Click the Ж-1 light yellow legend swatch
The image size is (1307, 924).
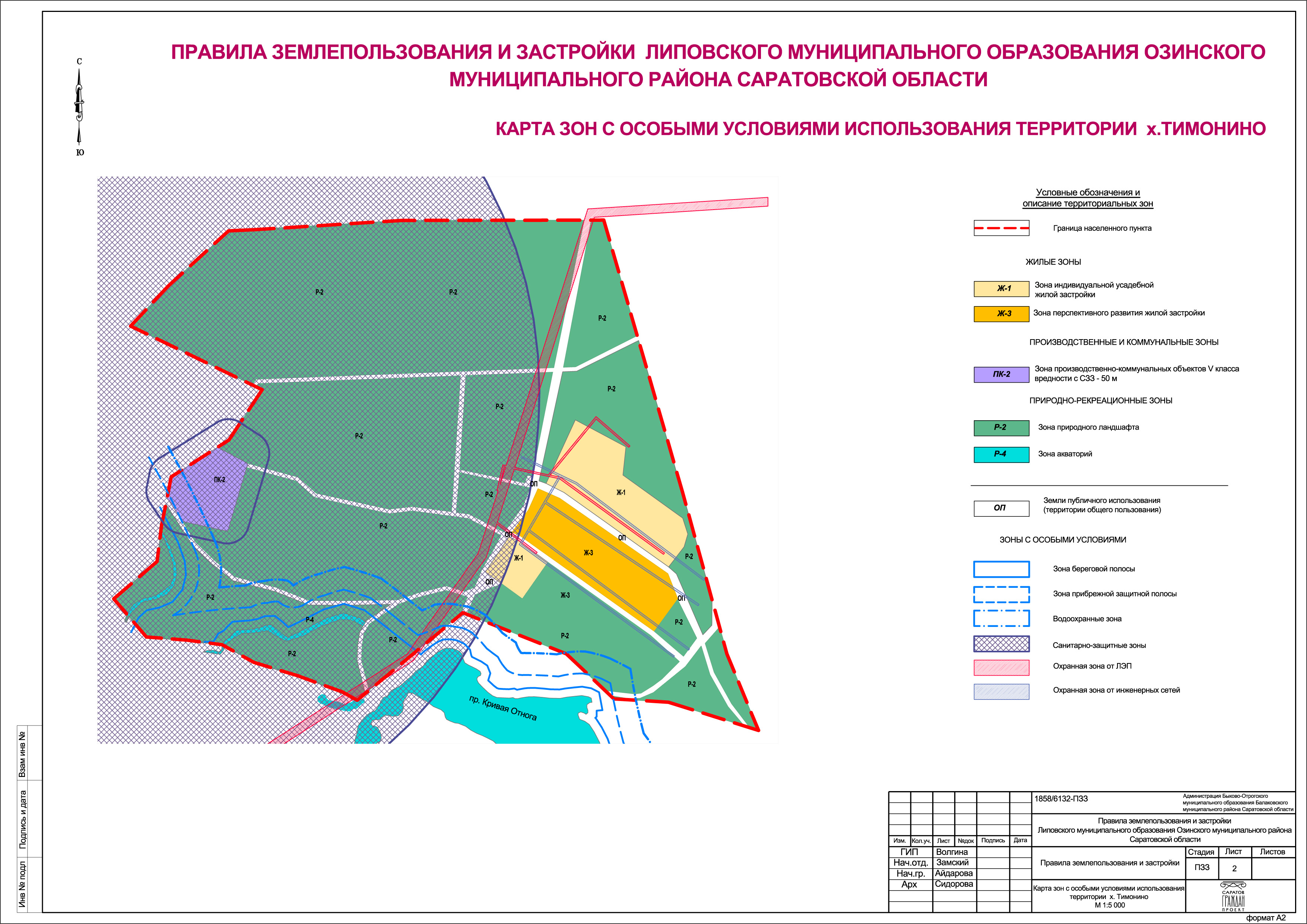coord(1001,289)
